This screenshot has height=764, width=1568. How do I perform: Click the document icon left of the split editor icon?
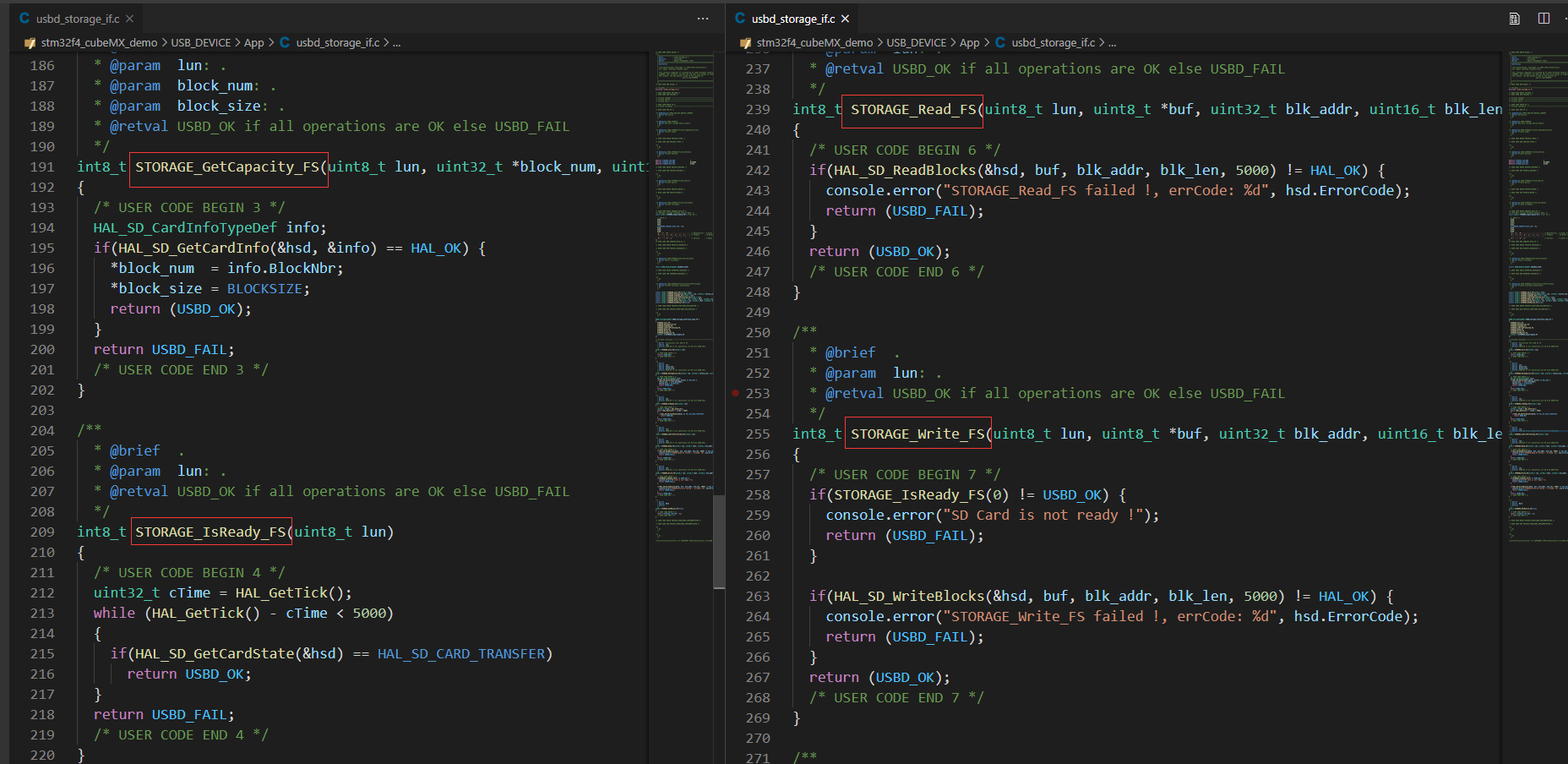[1513, 18]
